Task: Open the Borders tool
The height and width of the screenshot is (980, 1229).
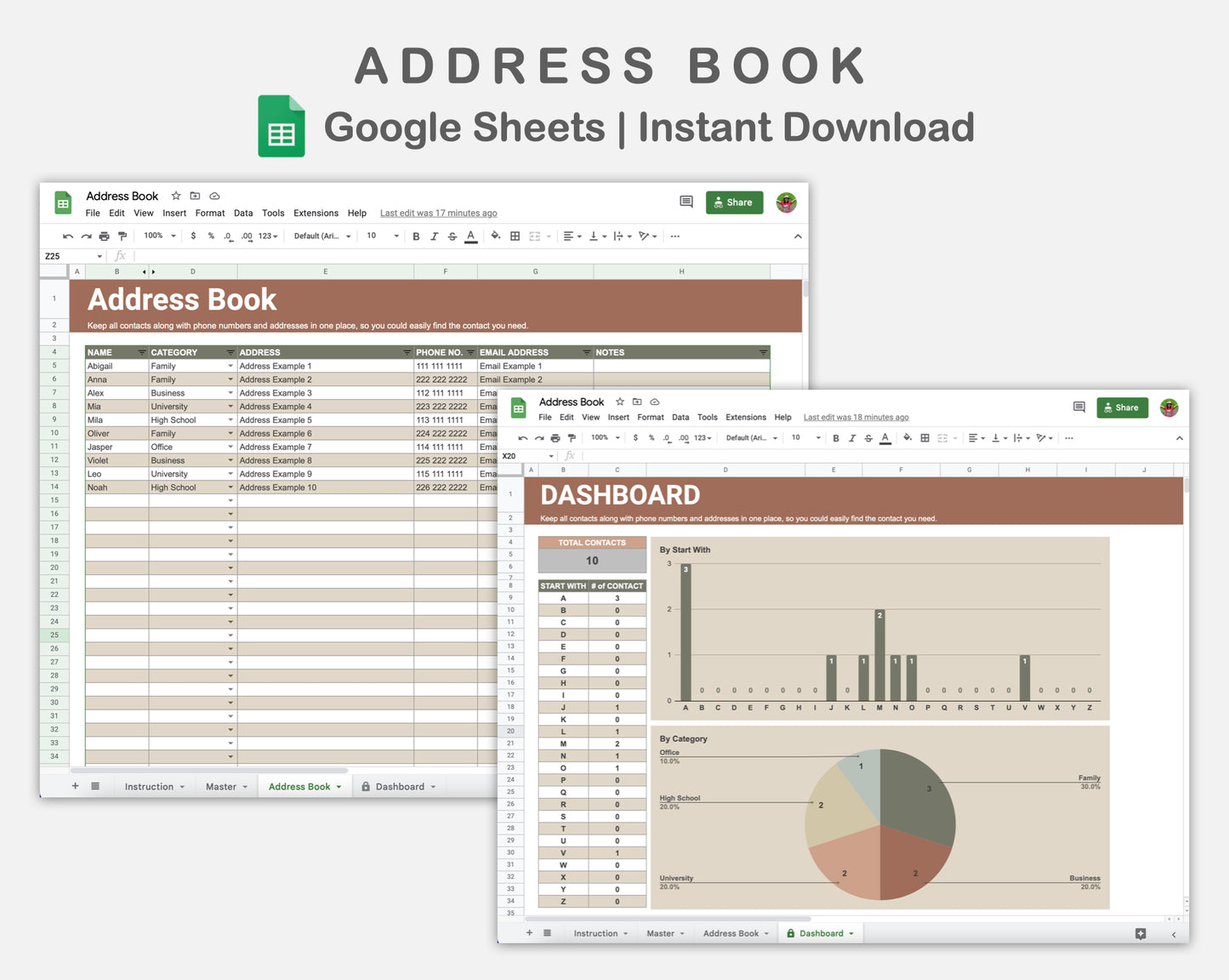Action: coord(514,236)
